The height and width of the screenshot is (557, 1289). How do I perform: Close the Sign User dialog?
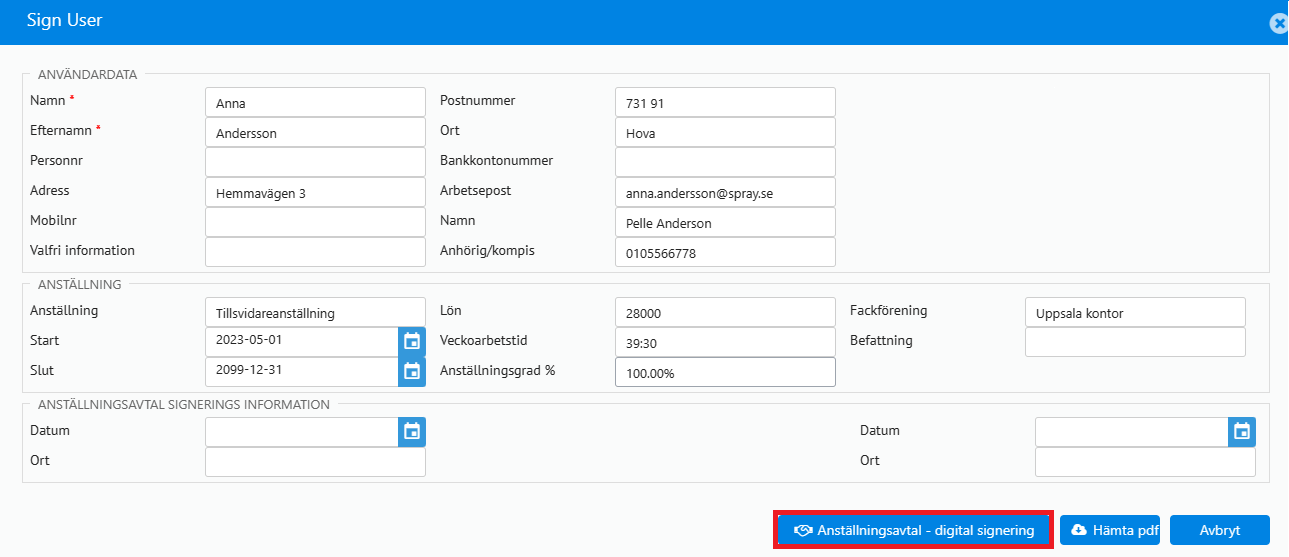click(x=1278, y=24)
